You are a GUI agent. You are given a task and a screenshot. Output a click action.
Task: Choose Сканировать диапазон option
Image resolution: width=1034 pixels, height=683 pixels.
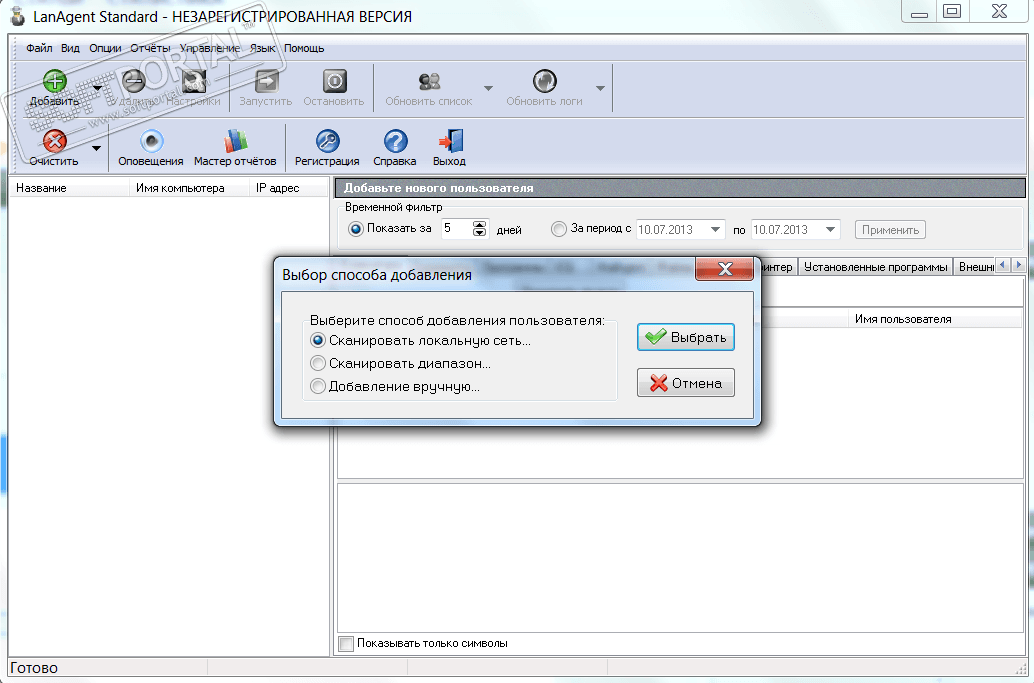pyautogui.click(x=318, y=363)
